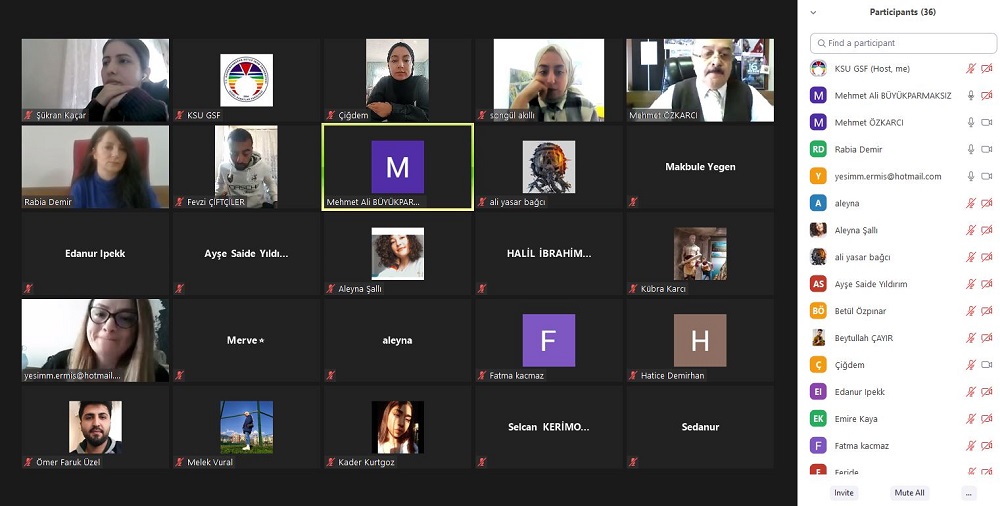The width and height of the screenshot is (1000, 506).
Task: Click the Hatice Demirhan video tile
Action: (700, 340)
